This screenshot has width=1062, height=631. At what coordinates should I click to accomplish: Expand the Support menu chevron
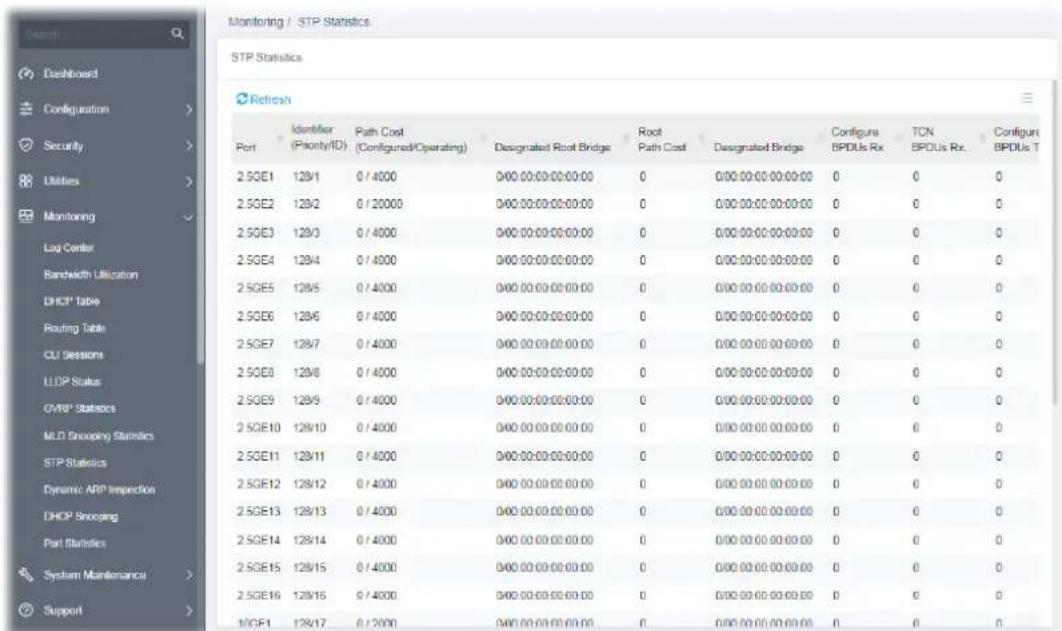[189, 611]
